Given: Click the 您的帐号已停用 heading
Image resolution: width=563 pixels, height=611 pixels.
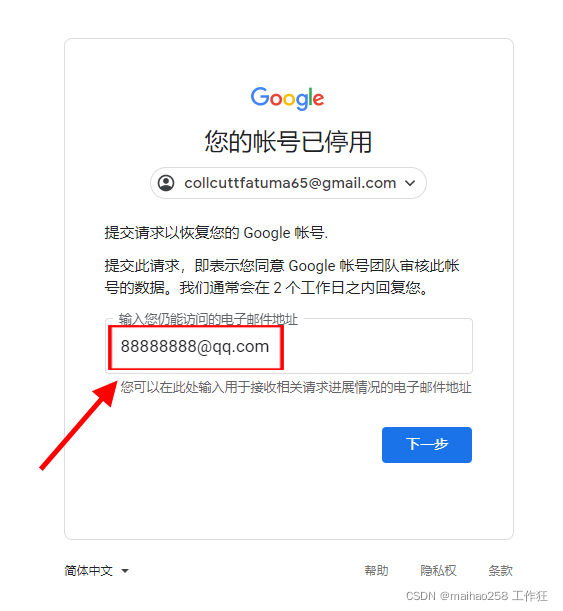Looking at the screenshot, I should (288, 141).
